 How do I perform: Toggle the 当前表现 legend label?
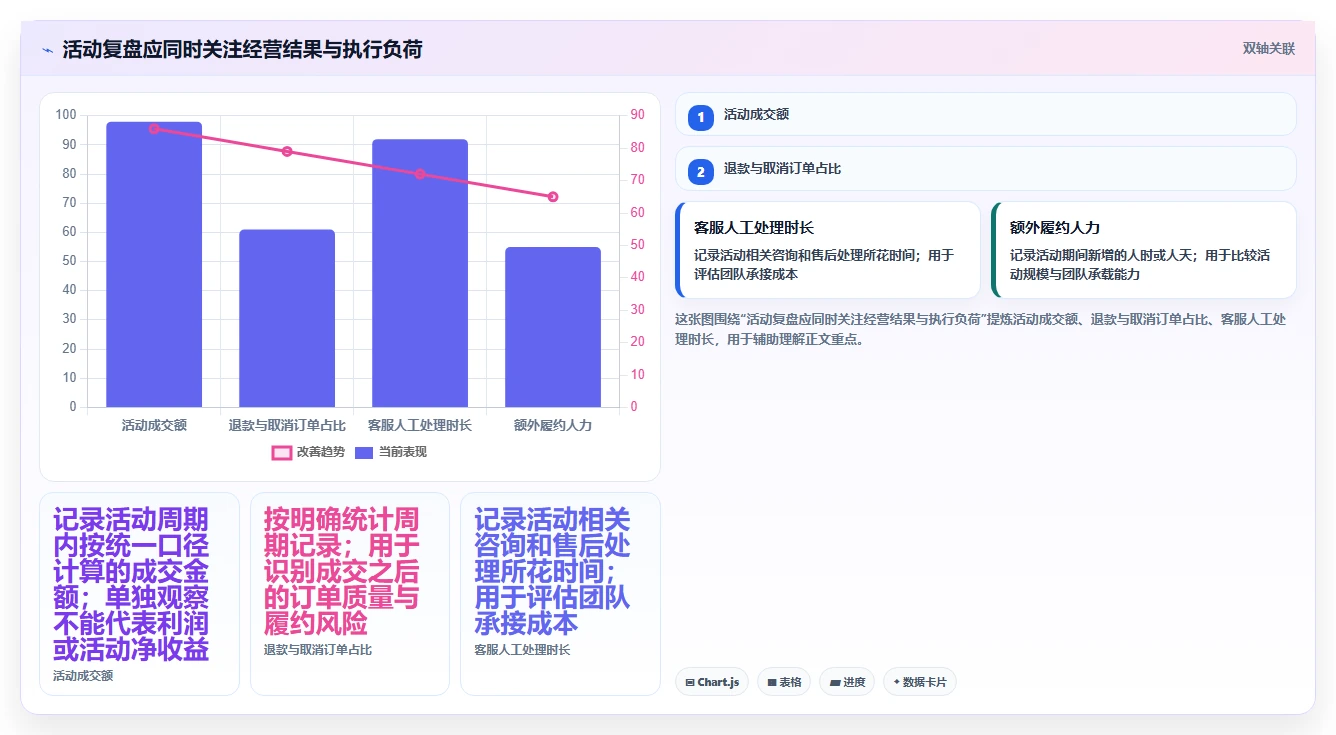[403, 453]
